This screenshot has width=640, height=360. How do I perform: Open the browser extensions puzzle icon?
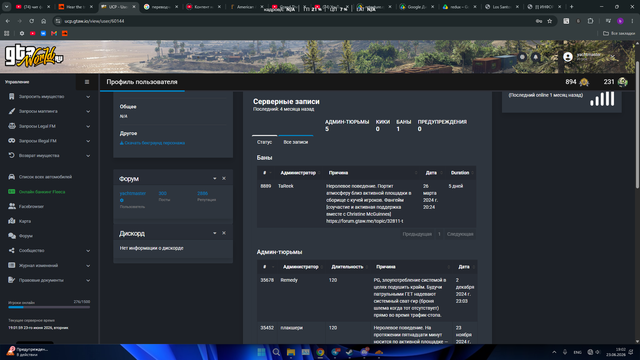coord(590,21)
